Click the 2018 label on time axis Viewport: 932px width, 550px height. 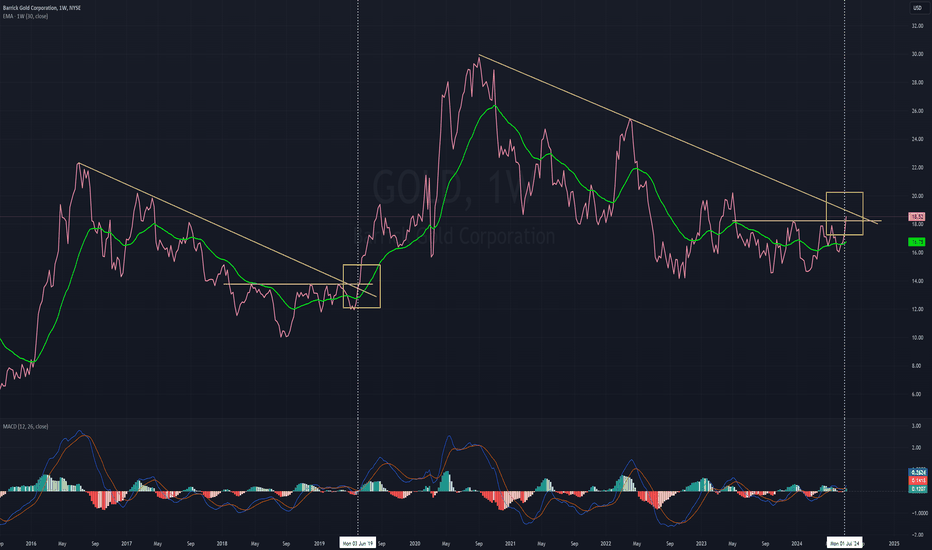tap(222, 543)
